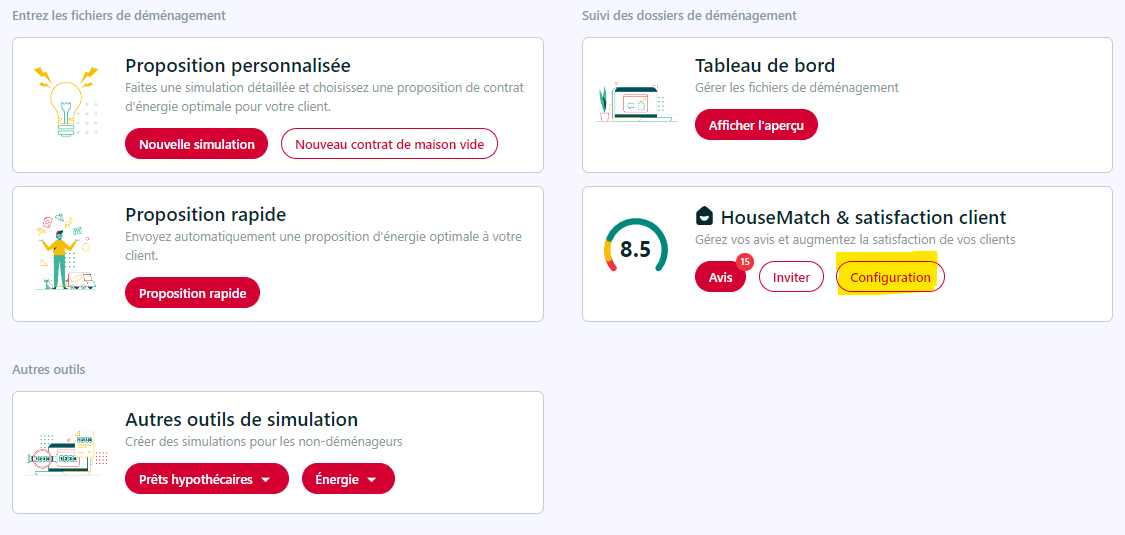Open Afficher l'aperçu dashboard view
1125x535 pixels.
coord(756,125)
